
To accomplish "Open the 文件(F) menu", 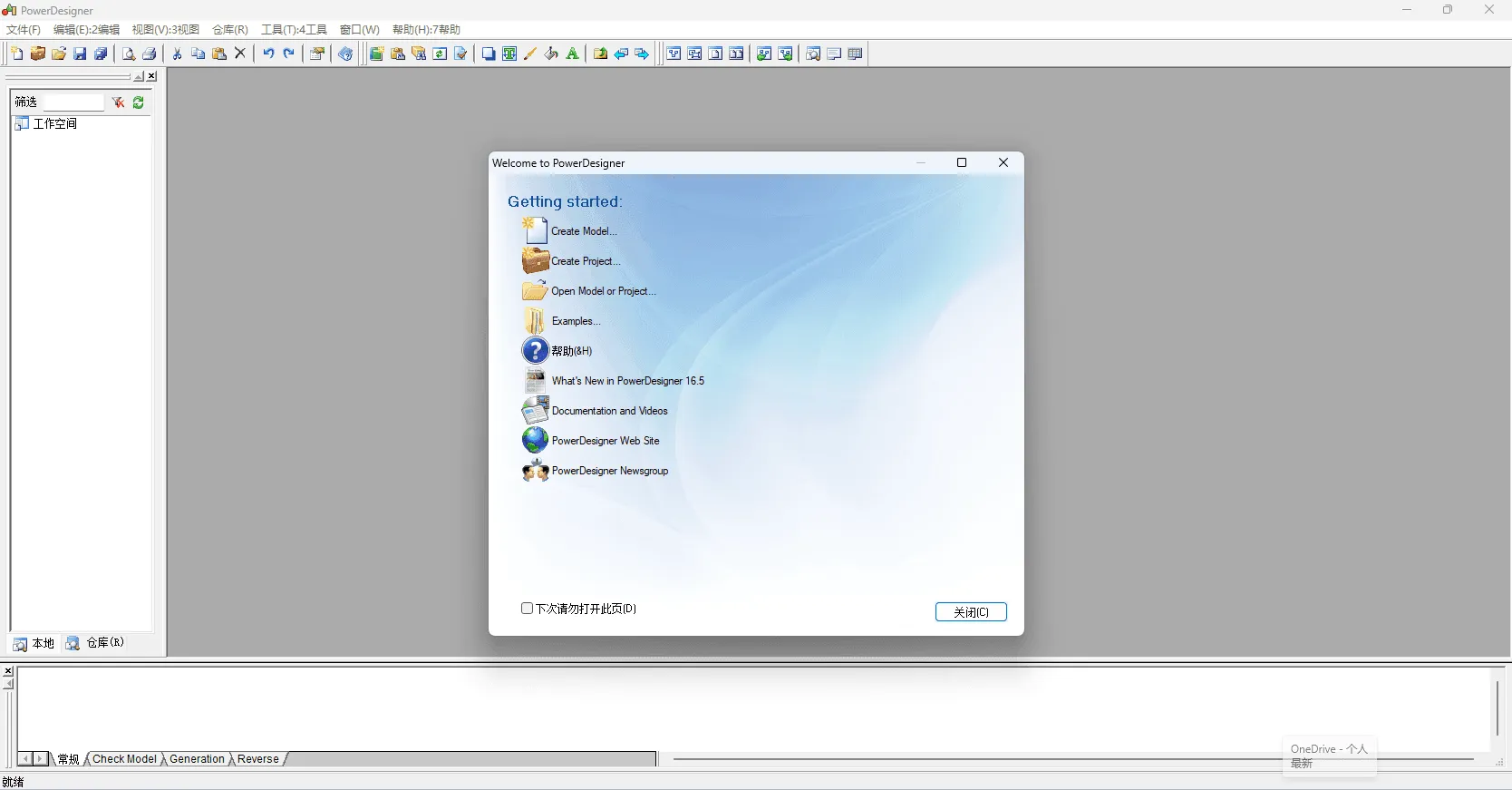I will pos(24,30).
